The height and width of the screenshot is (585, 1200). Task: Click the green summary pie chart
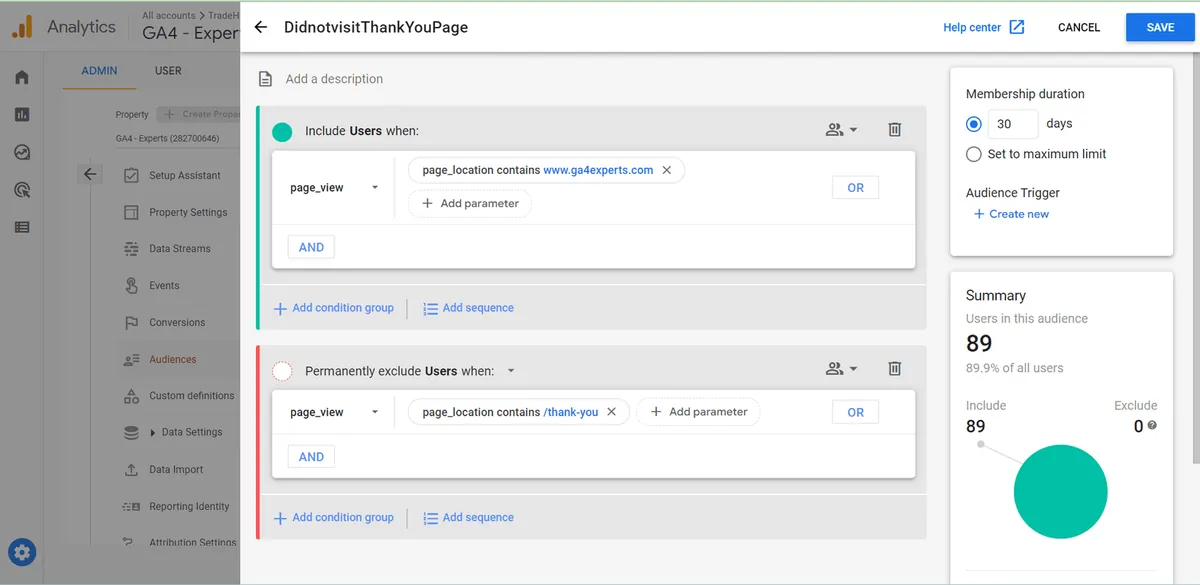click(x=1060, y=492)
